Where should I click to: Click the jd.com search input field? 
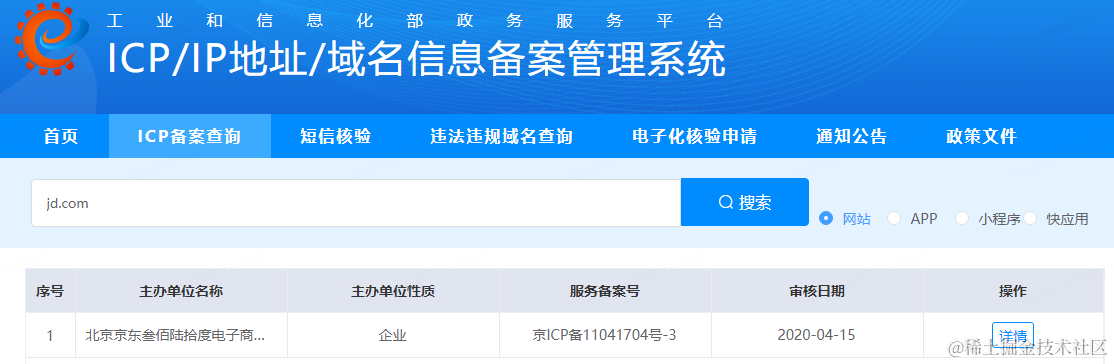[356, 203]
